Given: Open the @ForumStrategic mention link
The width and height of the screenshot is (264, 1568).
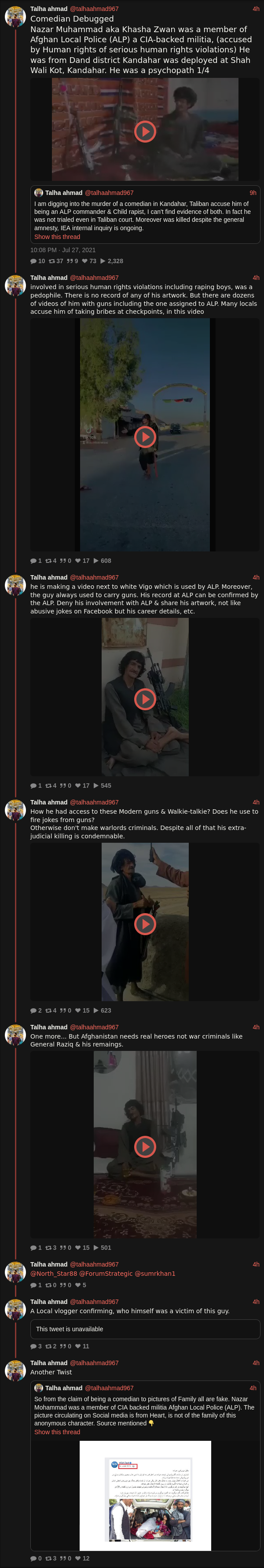Looking at the screenshot, I should click(106, 1274).
